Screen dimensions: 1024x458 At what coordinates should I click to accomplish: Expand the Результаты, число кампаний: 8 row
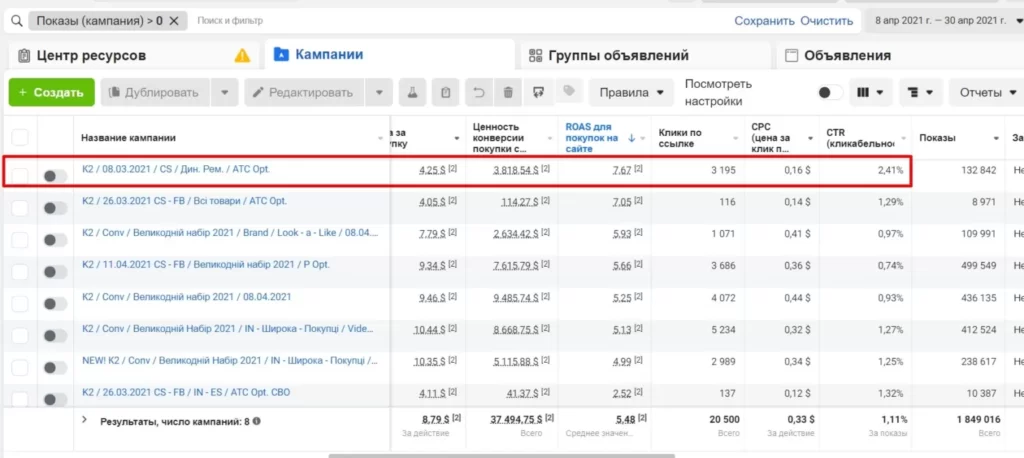click(84, 420)
